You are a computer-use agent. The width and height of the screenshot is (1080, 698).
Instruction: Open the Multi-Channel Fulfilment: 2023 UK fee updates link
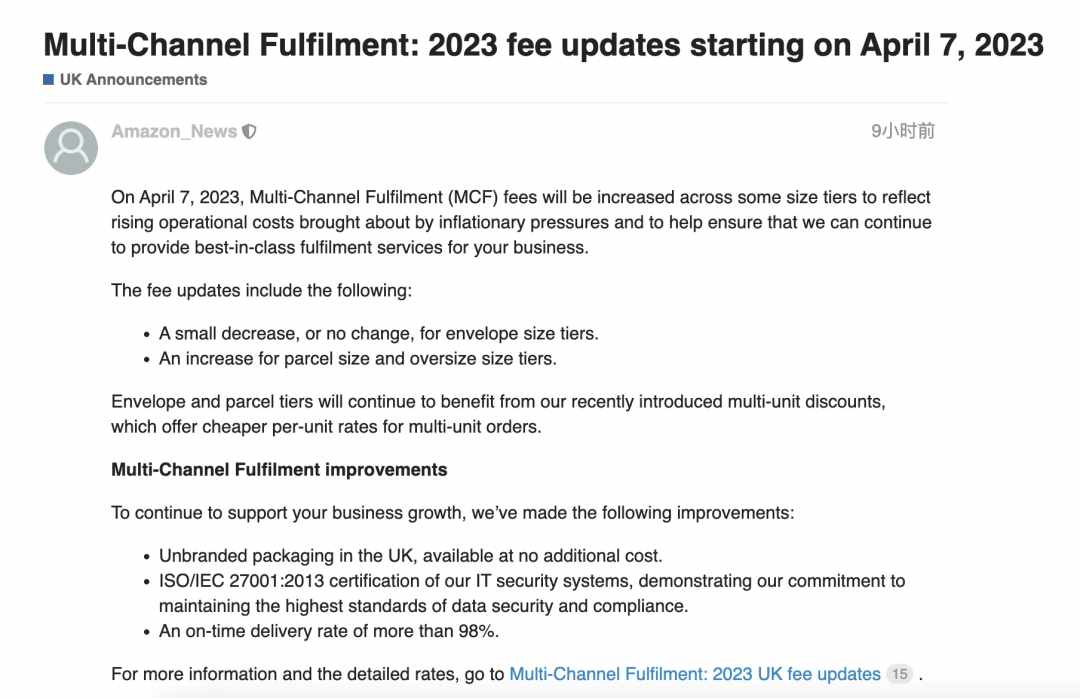(x=694, y=674)
